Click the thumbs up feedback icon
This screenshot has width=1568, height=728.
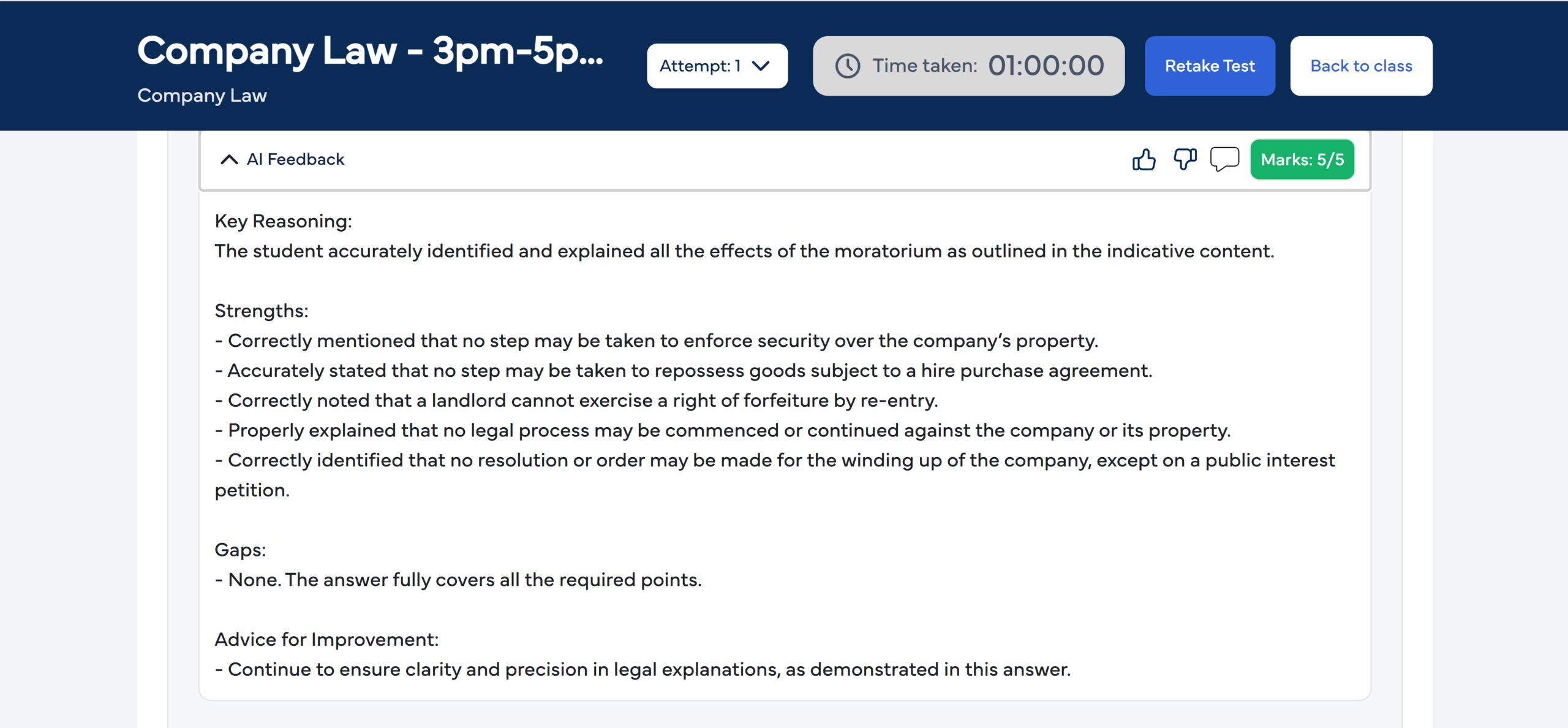click(1144, 160)
